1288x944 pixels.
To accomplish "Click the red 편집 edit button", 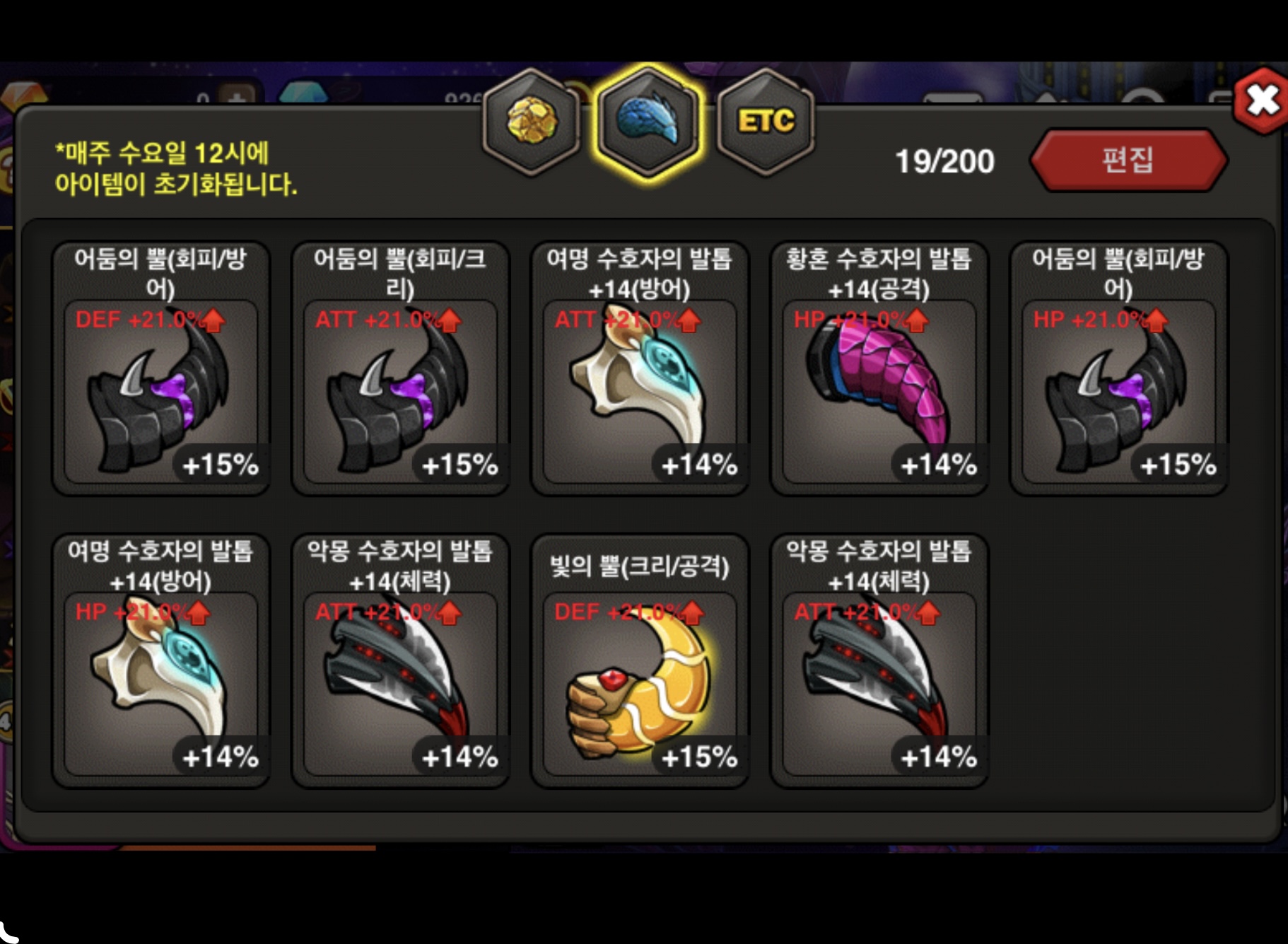I will coord(1128,160).
